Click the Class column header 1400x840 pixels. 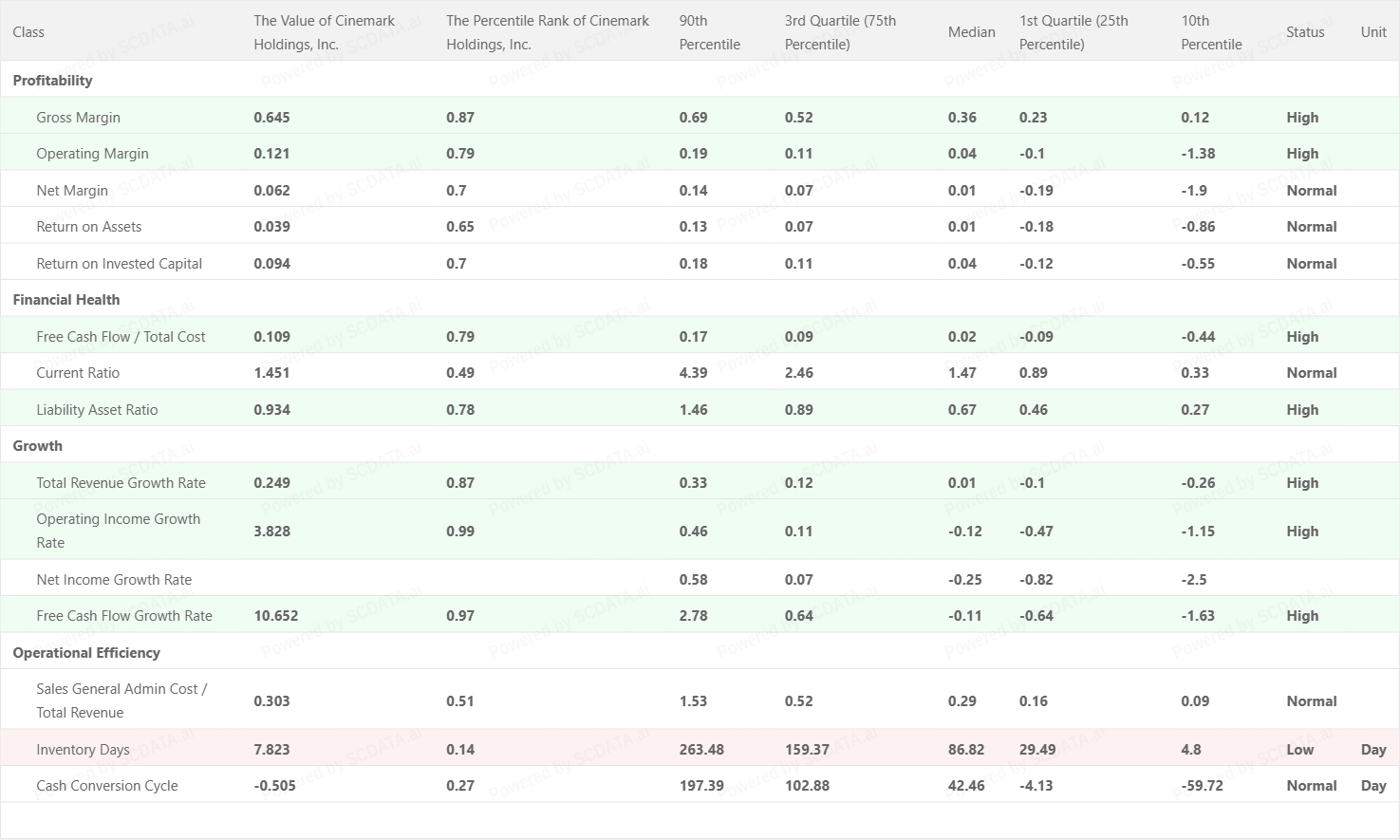pos(28,32)
